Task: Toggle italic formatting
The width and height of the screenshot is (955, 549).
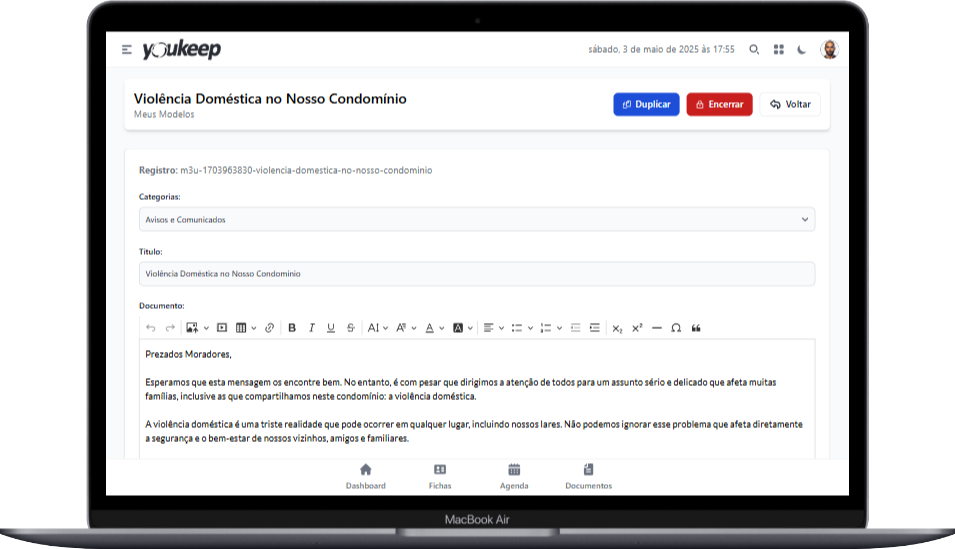Action: pos(311,328)
